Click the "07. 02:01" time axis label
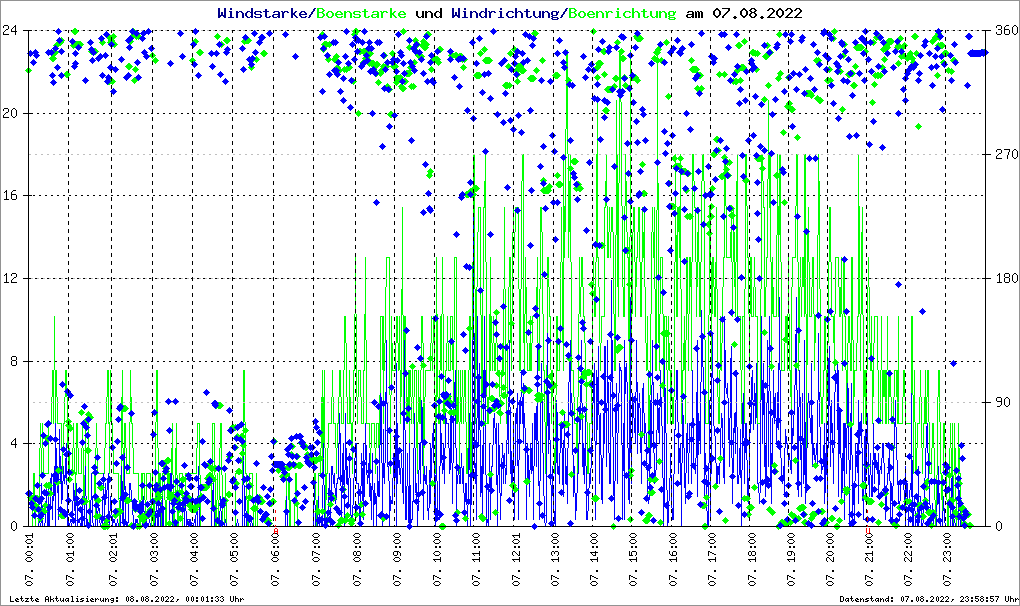 tap(113, 560)
